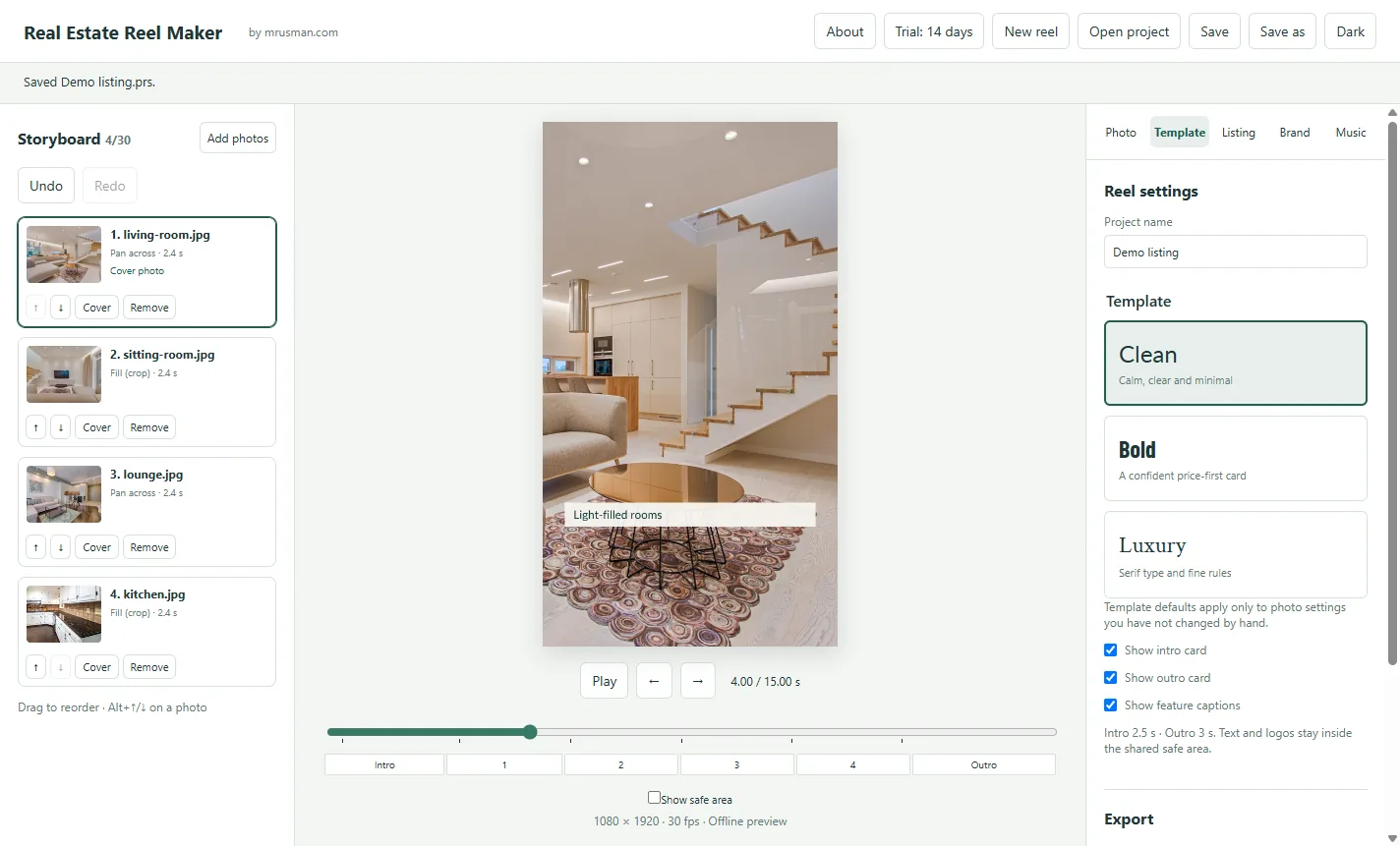
Task: Move living-room.jpg down in the storyboard
Action: tap(61, 308)
